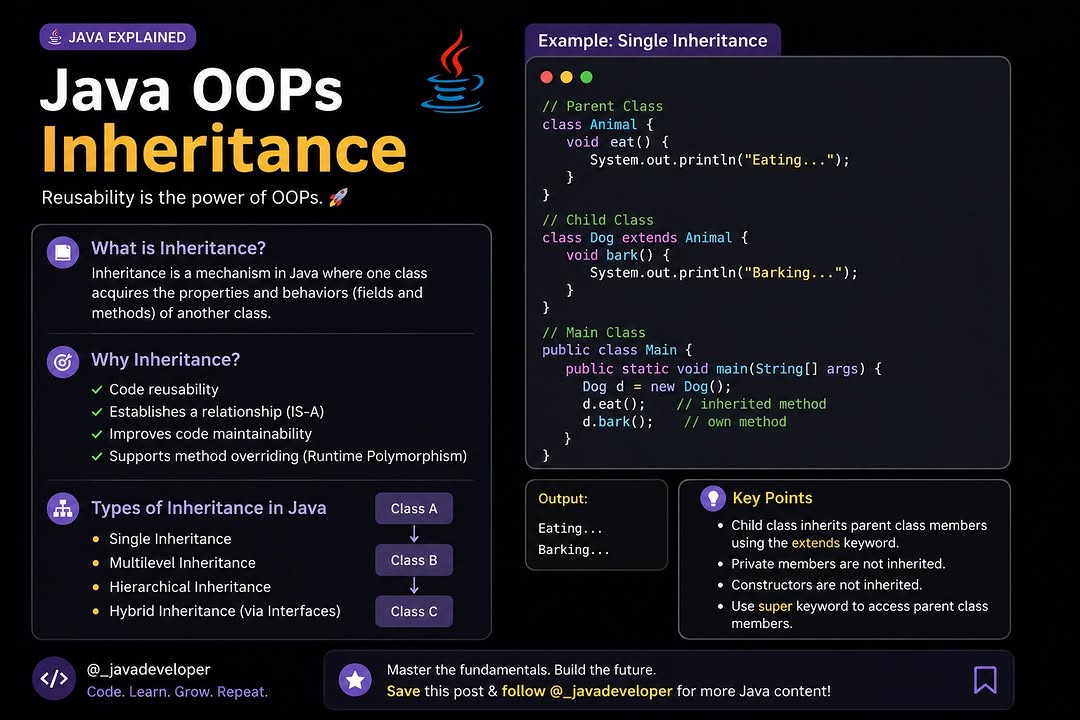The width and height of the screenshot is (1080, 720).
Task: Click the Class B box
Action: (414, 560)
